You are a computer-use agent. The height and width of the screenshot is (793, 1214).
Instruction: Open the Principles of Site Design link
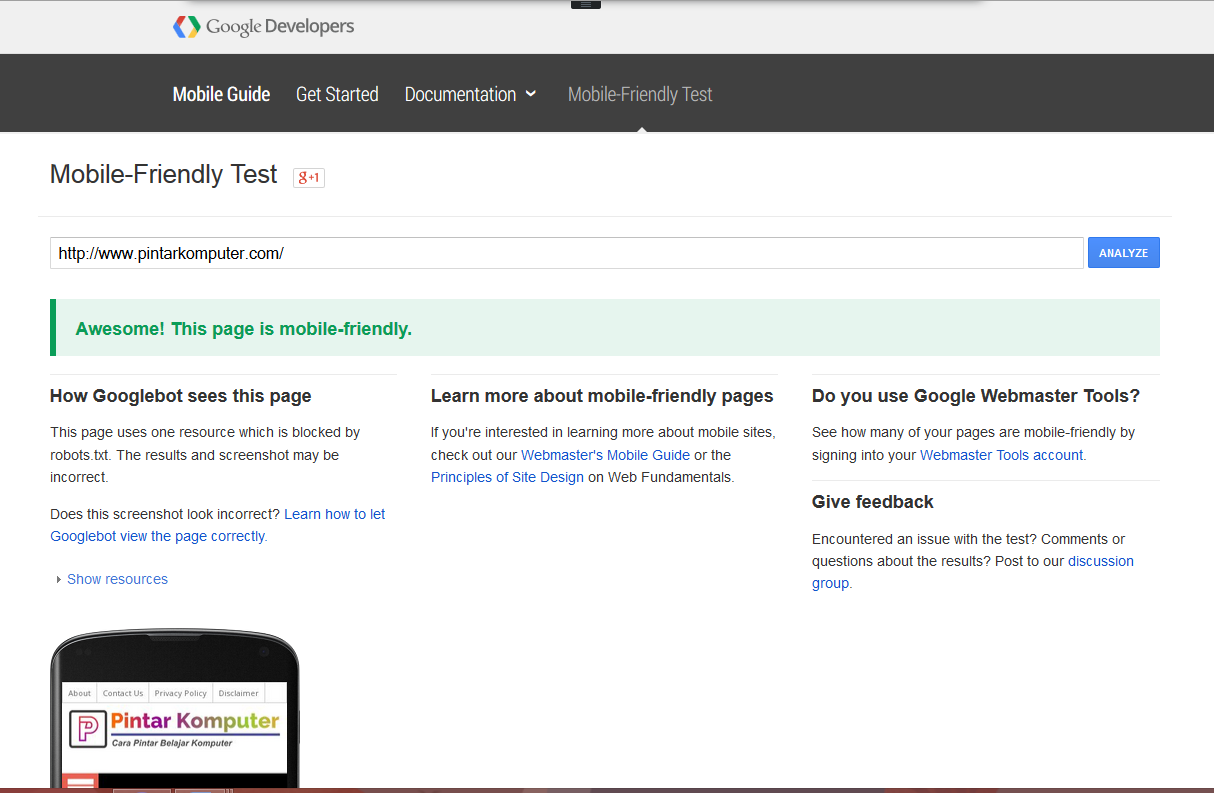click(507, 477)
